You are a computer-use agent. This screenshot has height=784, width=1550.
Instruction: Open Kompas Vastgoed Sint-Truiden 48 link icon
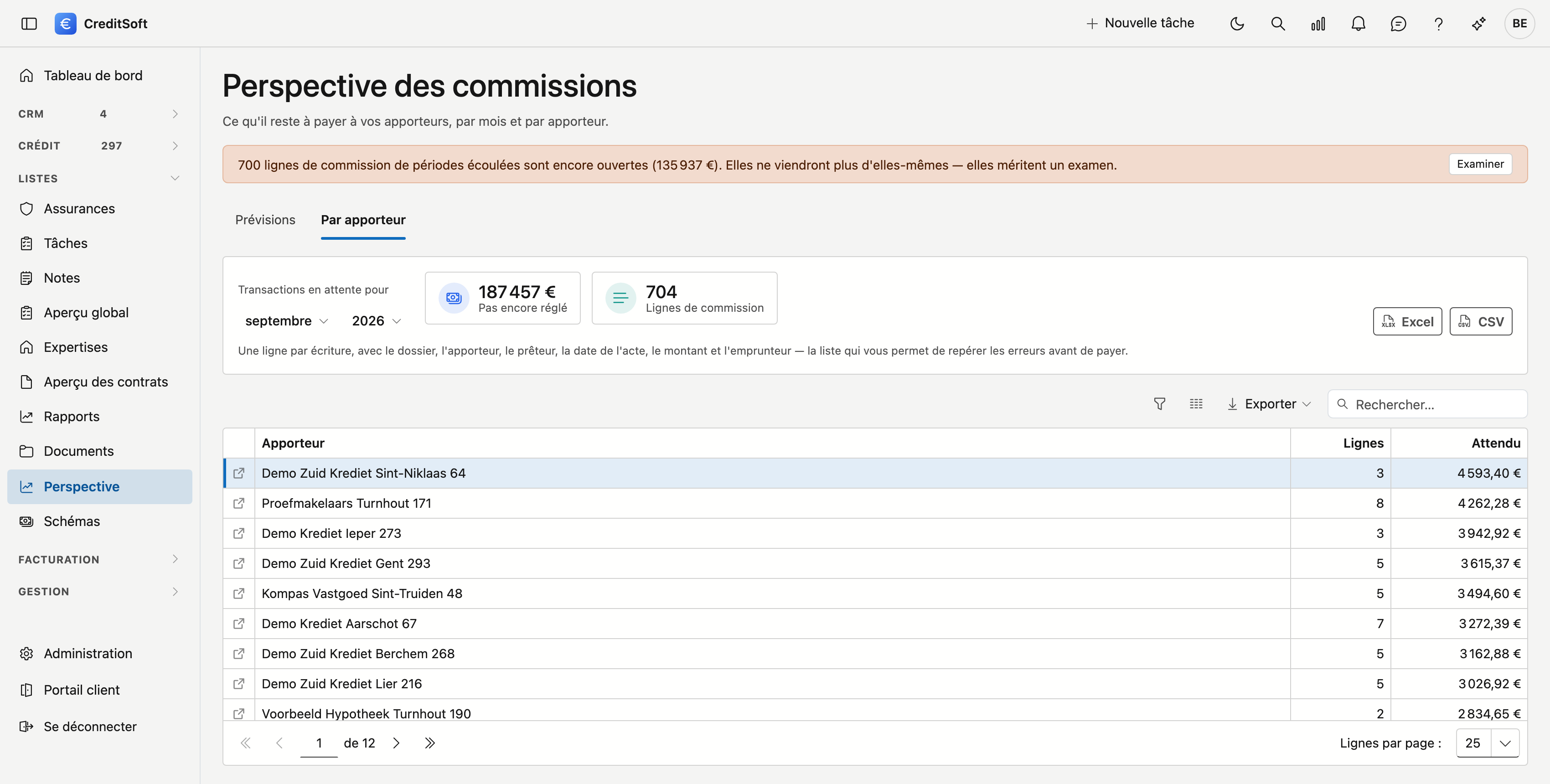coord(239,593)
